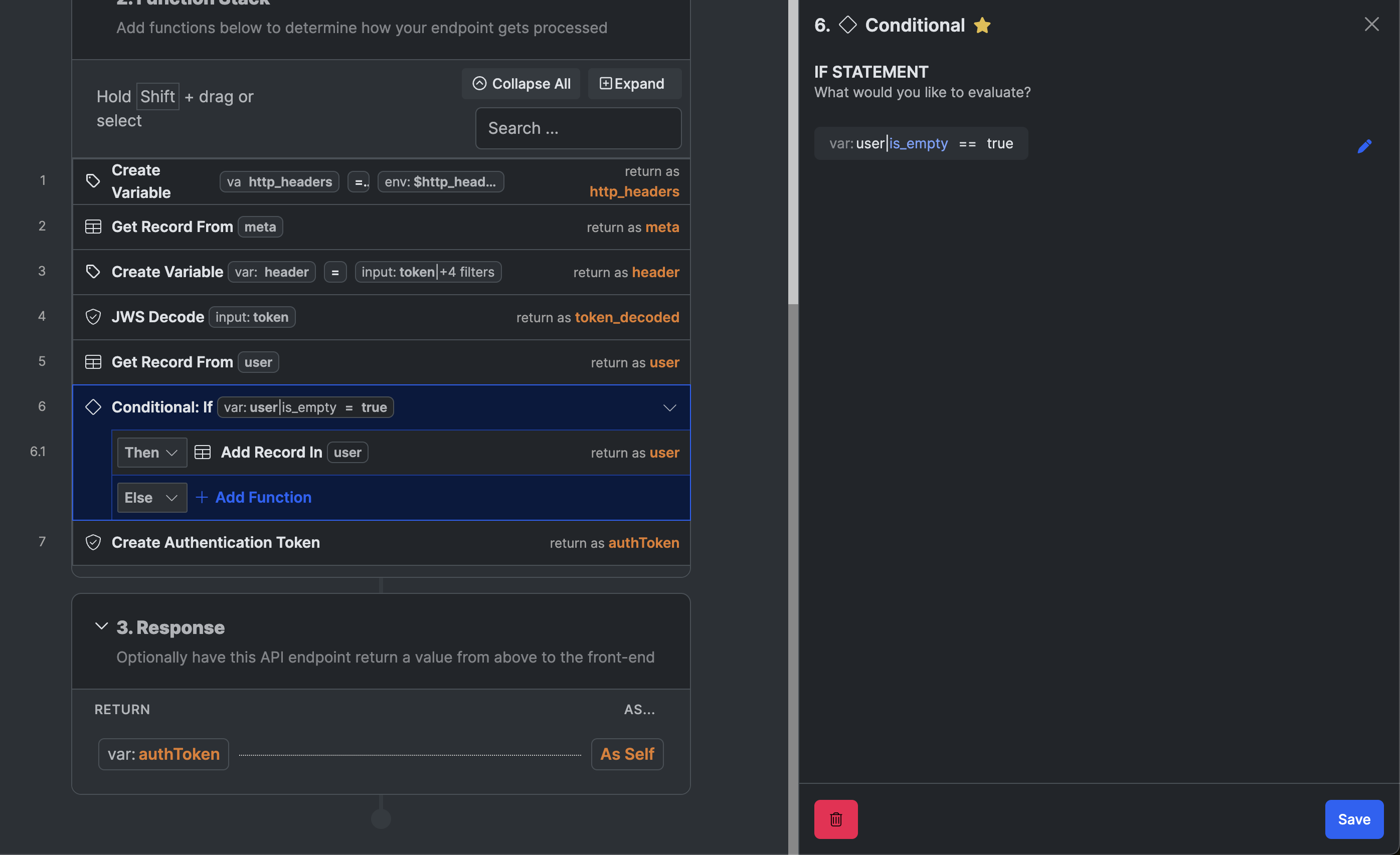Click the table icon of Get Record From meta
Image resolution: width=1400 pixels, height=855 pixels.
tap(93, 227)
